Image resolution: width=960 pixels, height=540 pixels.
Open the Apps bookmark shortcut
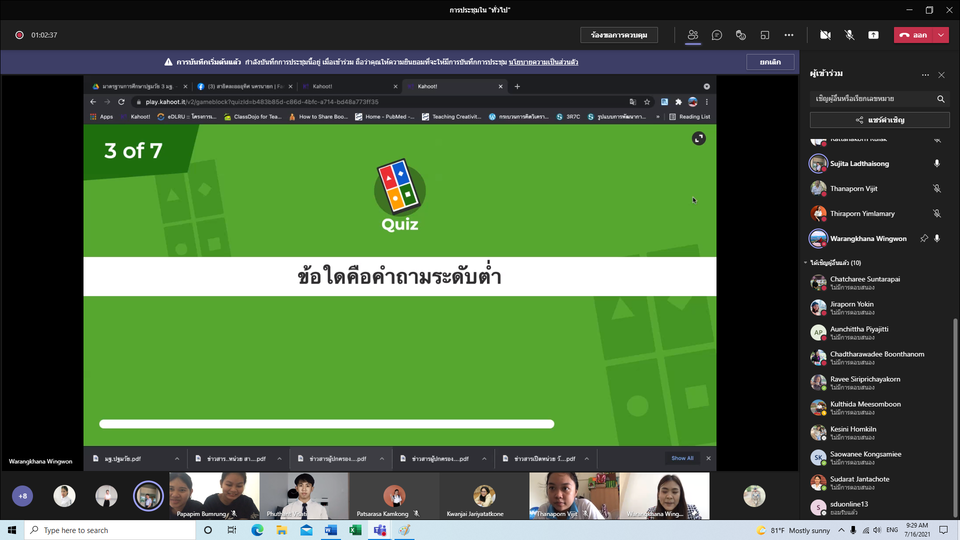click(x=102, y=116)
